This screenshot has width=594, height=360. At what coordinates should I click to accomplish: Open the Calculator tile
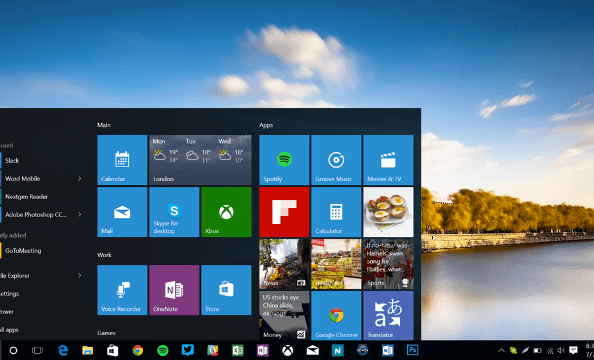(336, 212)
